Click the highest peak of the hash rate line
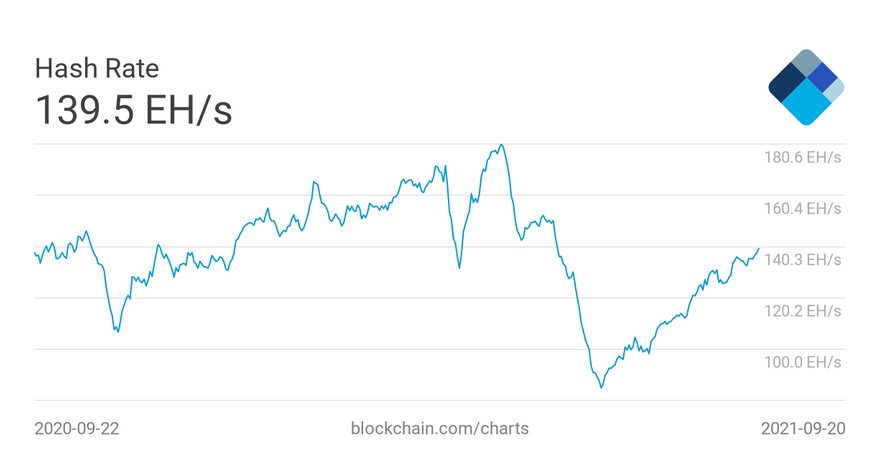 click(x=502, y=145)
